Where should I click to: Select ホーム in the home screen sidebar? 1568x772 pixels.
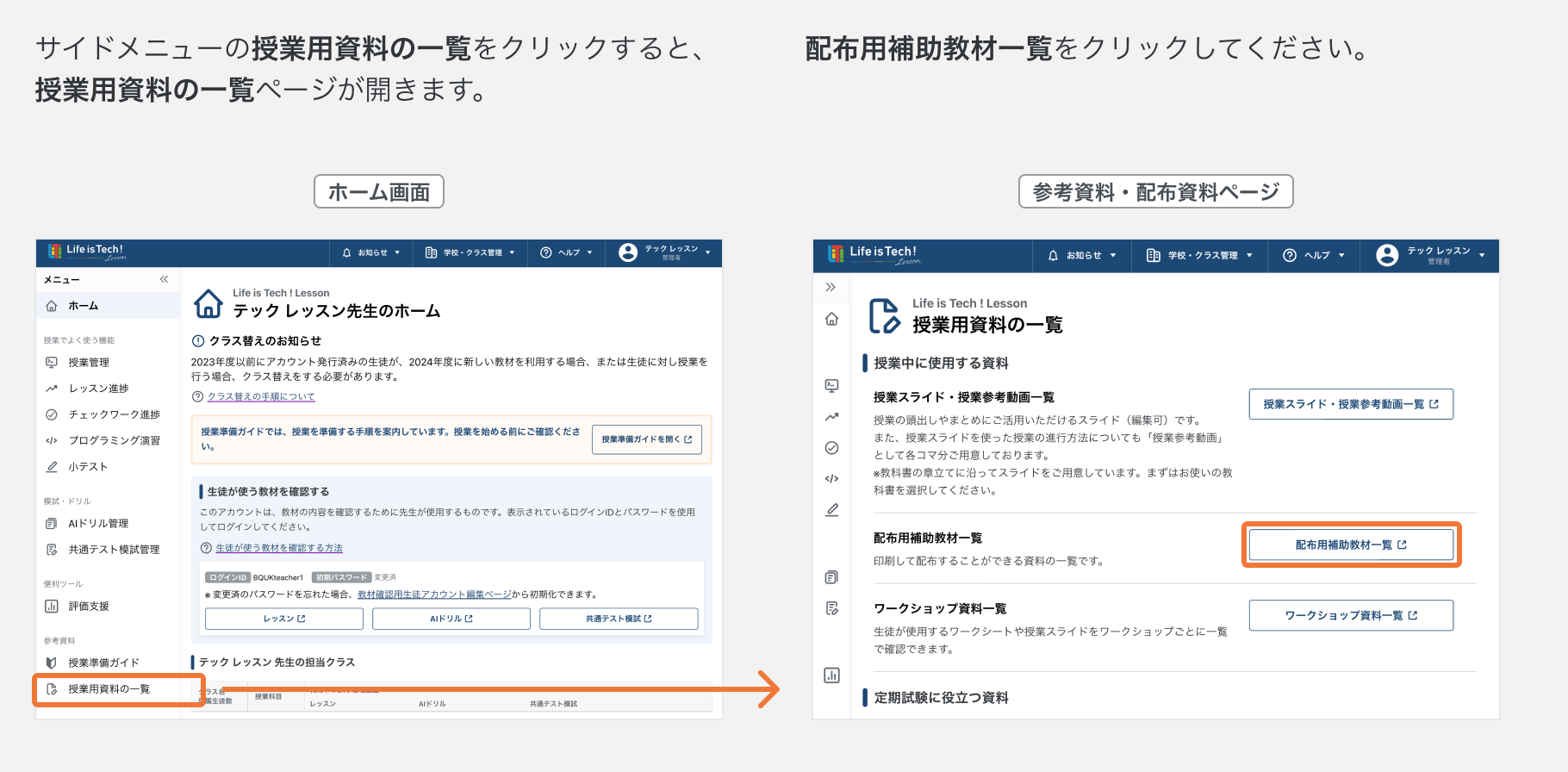(x=108, y=306)
